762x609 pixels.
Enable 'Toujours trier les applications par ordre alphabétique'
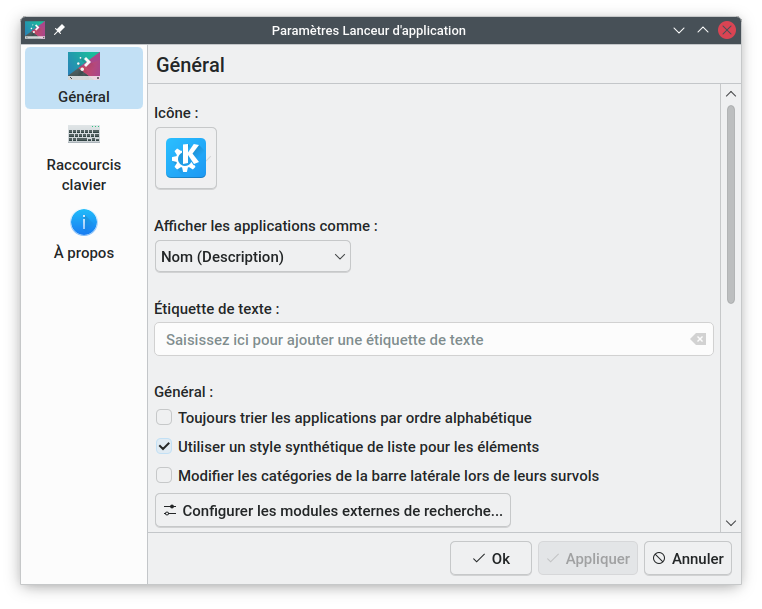[x=164, y=418]
